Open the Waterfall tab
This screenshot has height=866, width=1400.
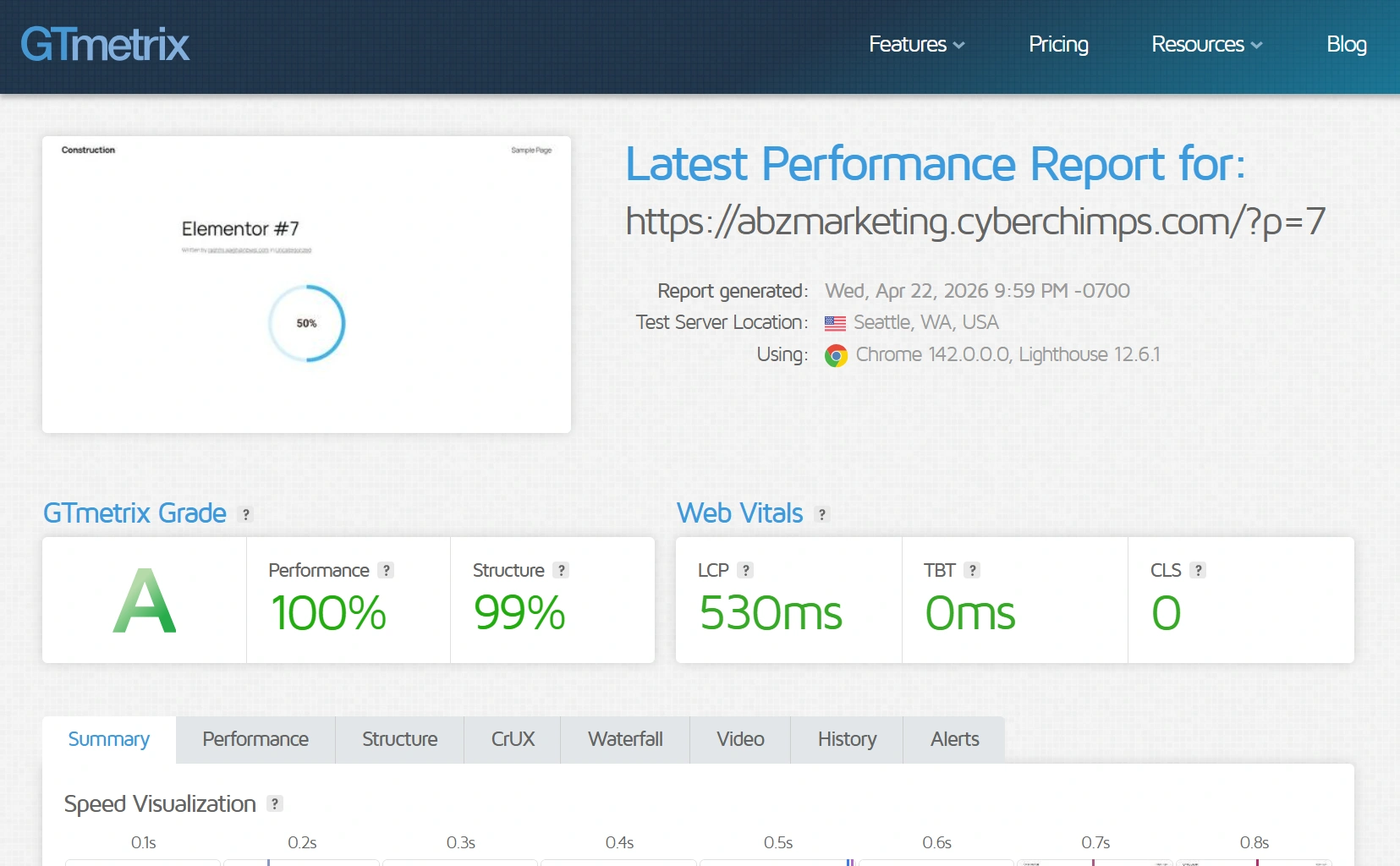tap(625, 740)
